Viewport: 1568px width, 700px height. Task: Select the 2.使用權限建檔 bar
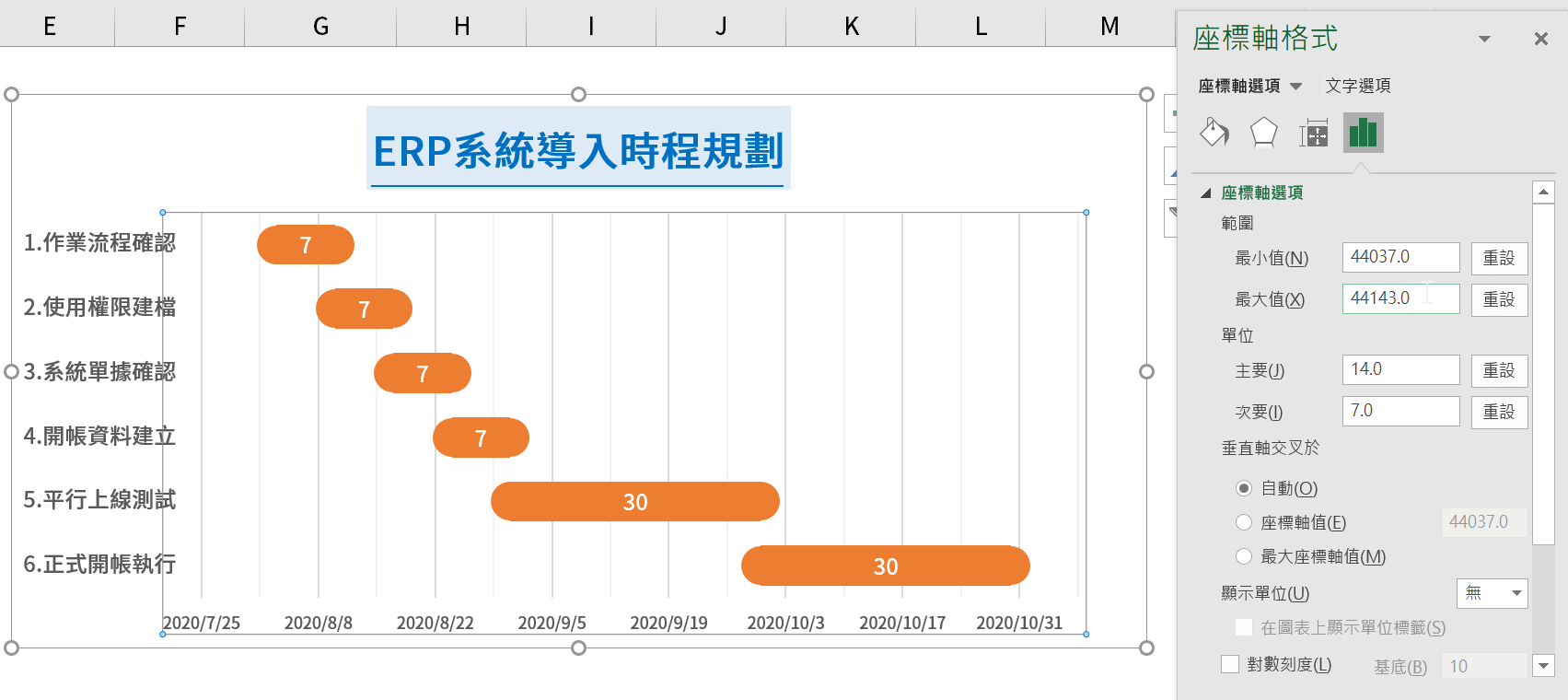[x=364, y=309]
